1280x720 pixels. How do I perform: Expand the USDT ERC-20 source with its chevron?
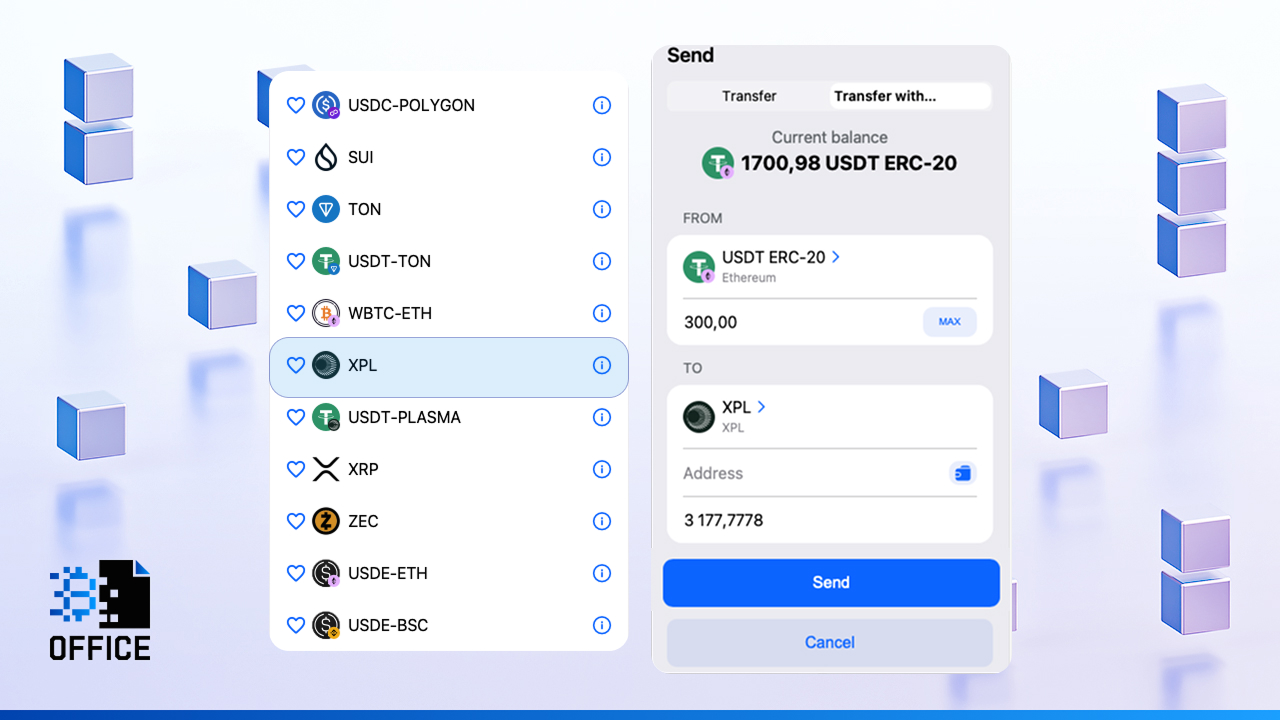(838, 257)
